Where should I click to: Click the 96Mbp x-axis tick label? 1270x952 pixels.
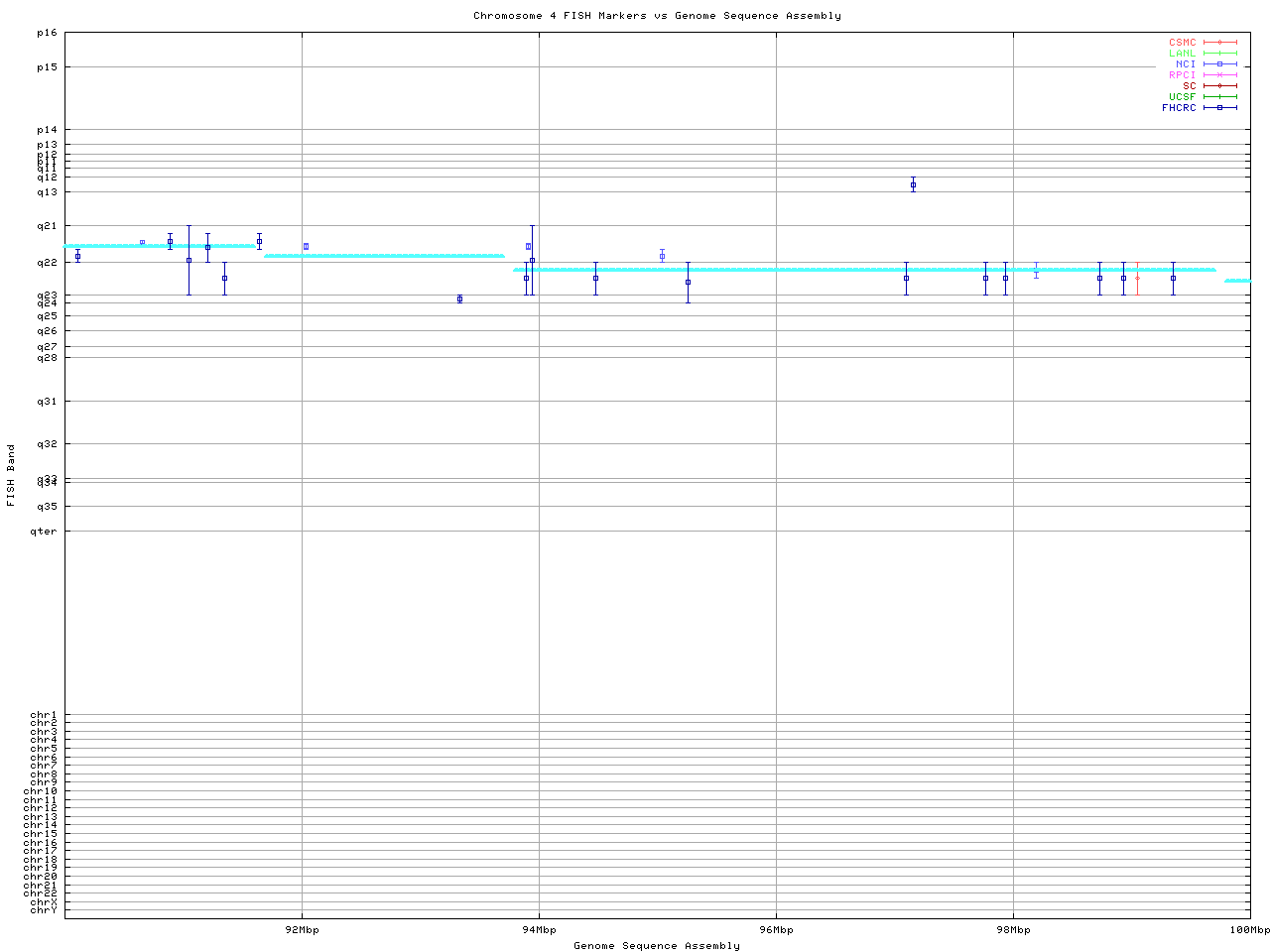776,930
